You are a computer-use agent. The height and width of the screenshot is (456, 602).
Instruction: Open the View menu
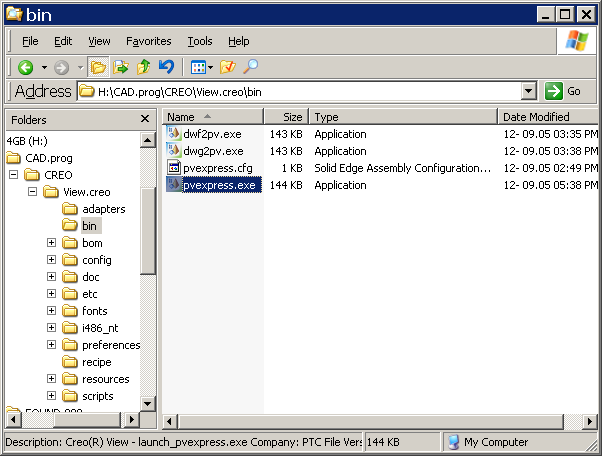click(x=99, y=41)
